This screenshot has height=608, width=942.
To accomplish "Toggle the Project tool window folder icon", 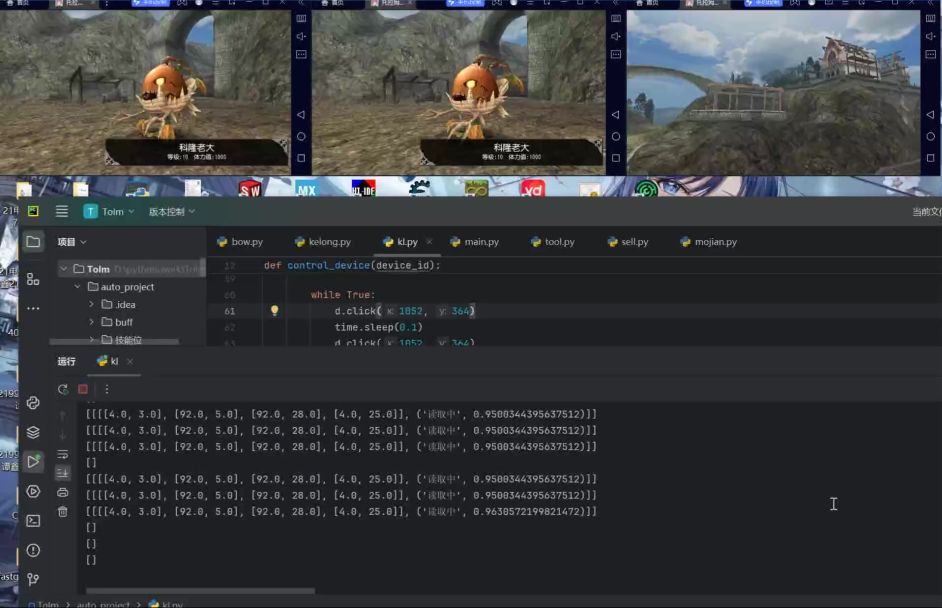I will [33, 242].
